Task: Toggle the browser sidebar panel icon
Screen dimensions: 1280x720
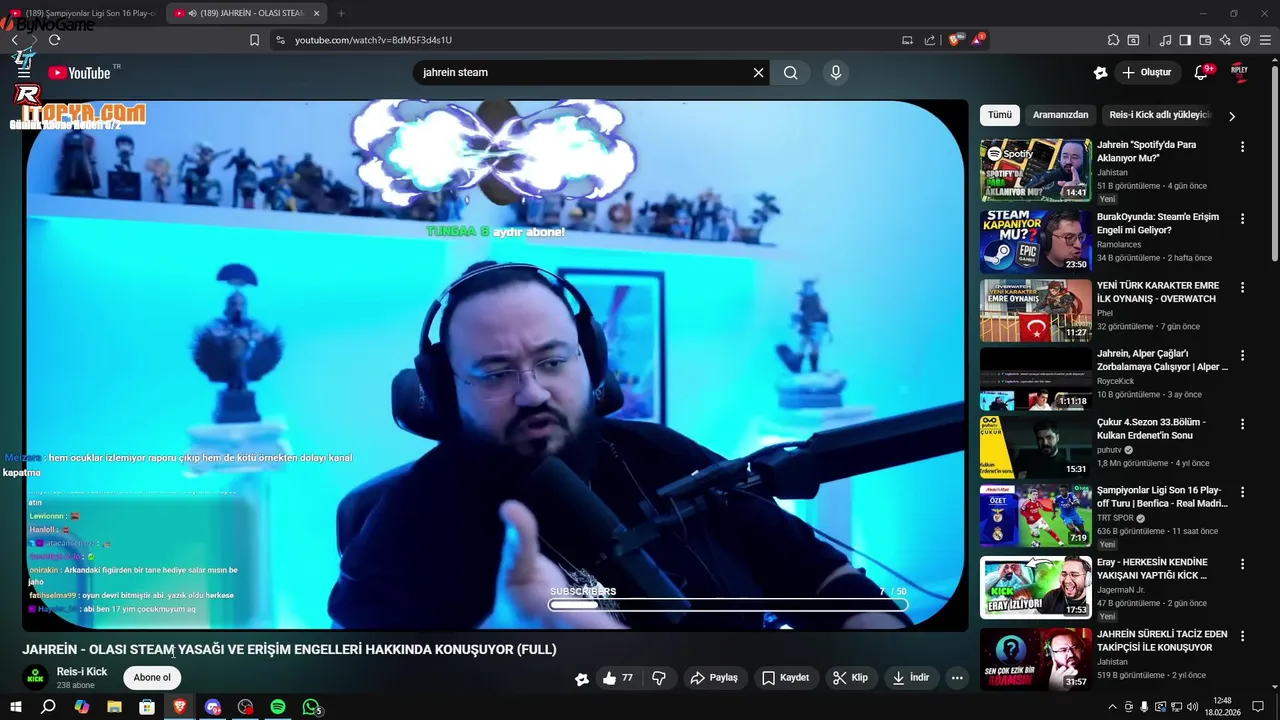Action: point(1185,40)
